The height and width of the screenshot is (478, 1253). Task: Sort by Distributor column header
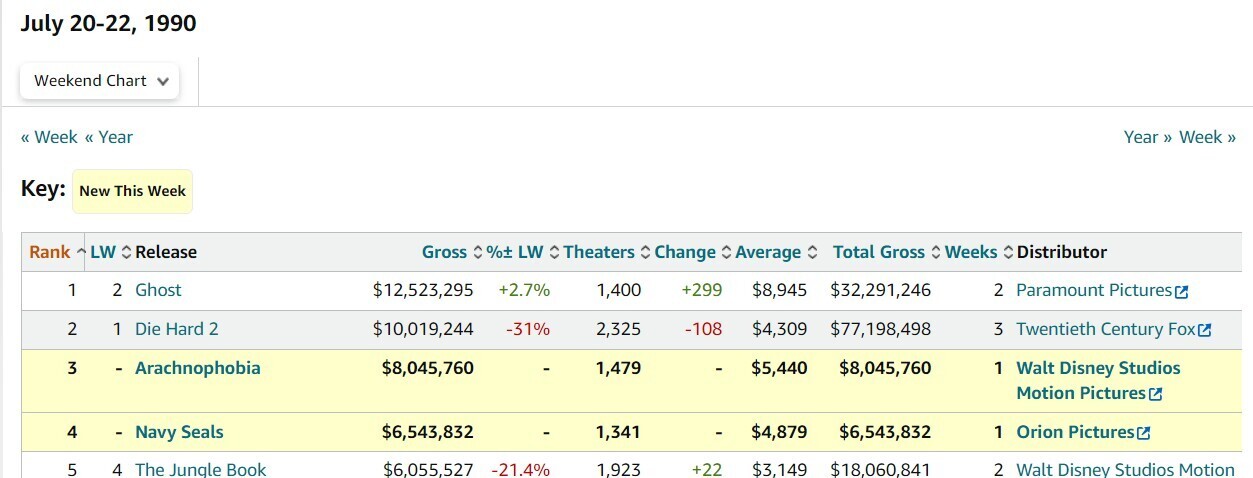[1062, 252]
